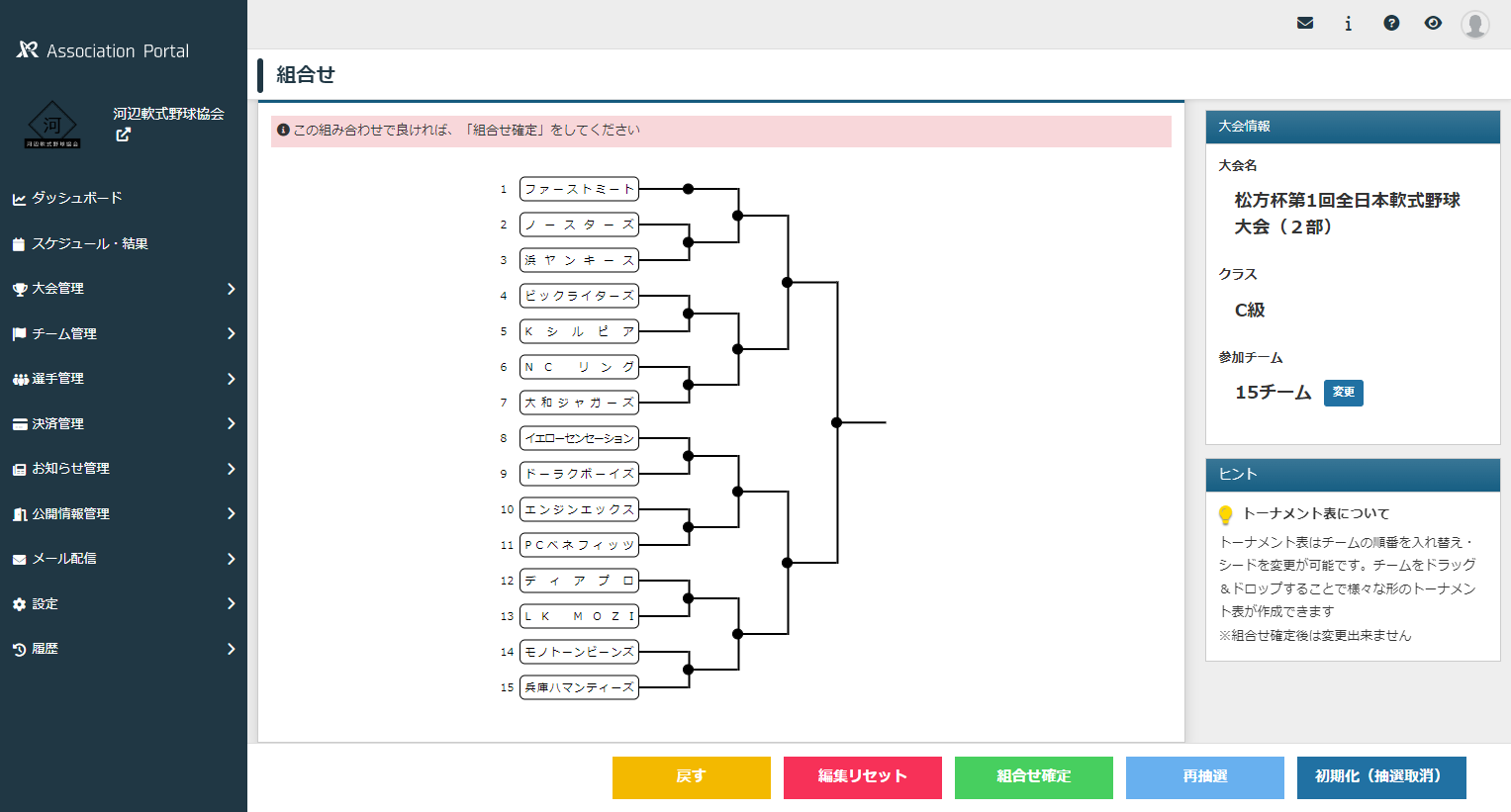Expand the 設定 menu chevron

point(231,603)
